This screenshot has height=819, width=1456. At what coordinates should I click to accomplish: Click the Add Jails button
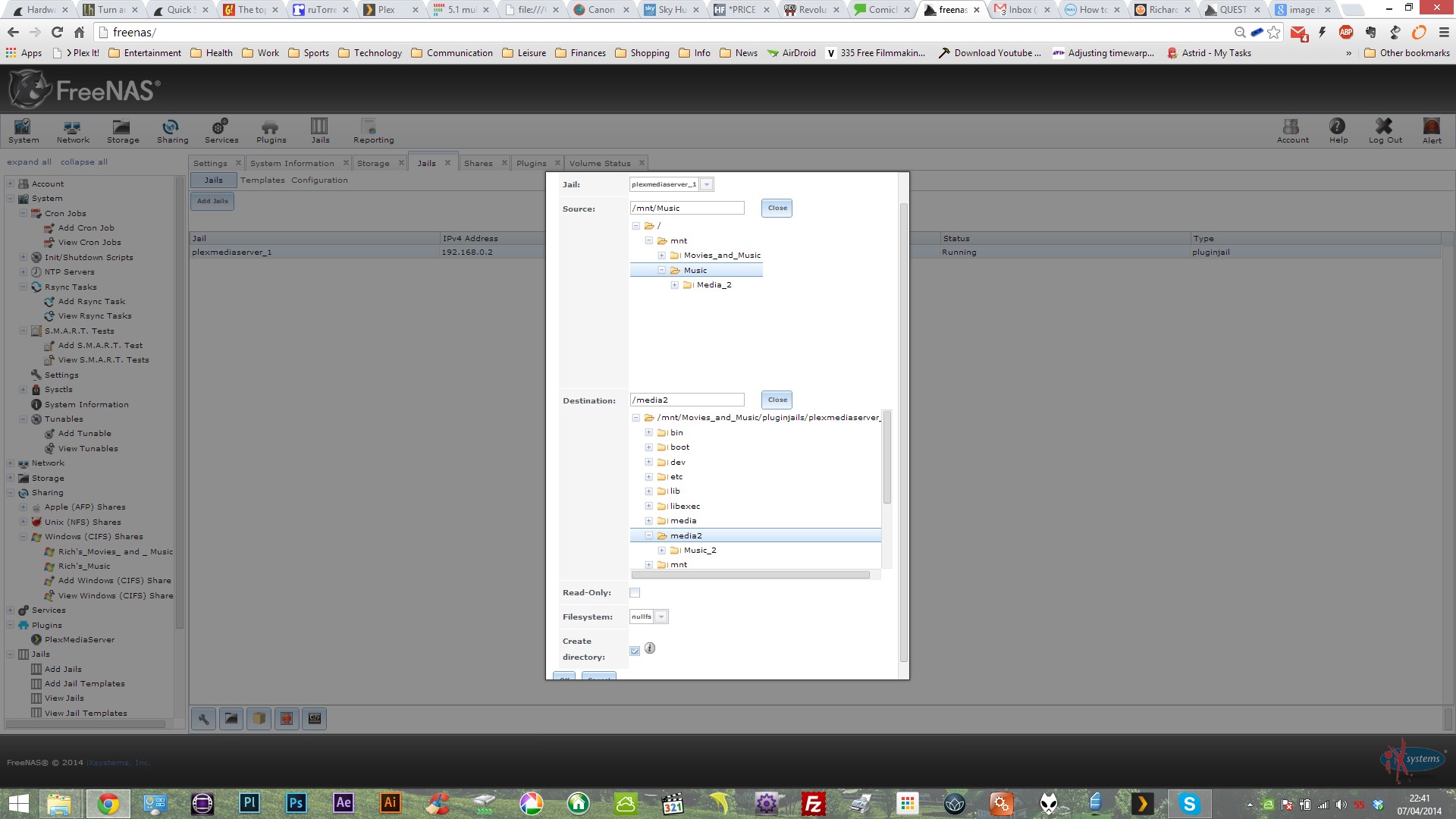pos(212,201)
